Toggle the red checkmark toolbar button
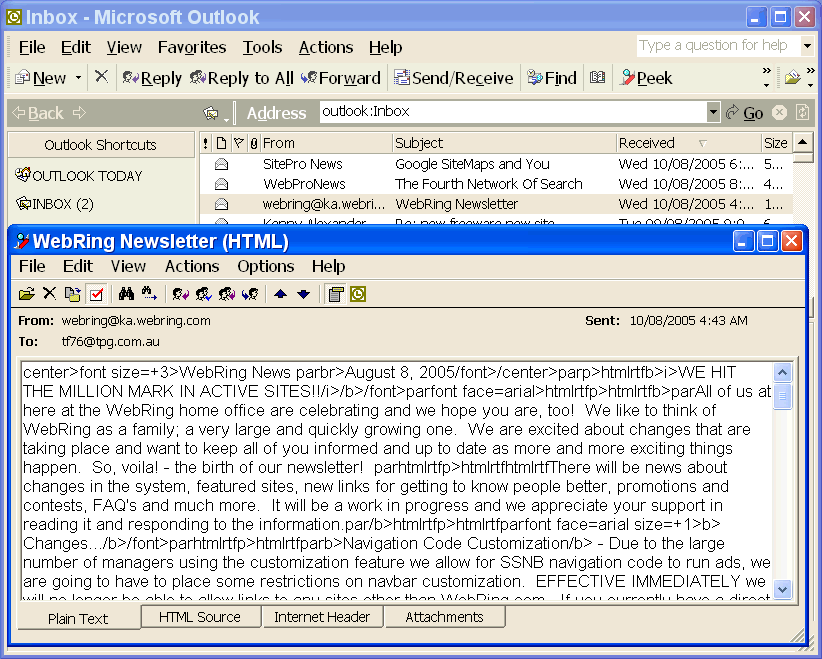 96,294
